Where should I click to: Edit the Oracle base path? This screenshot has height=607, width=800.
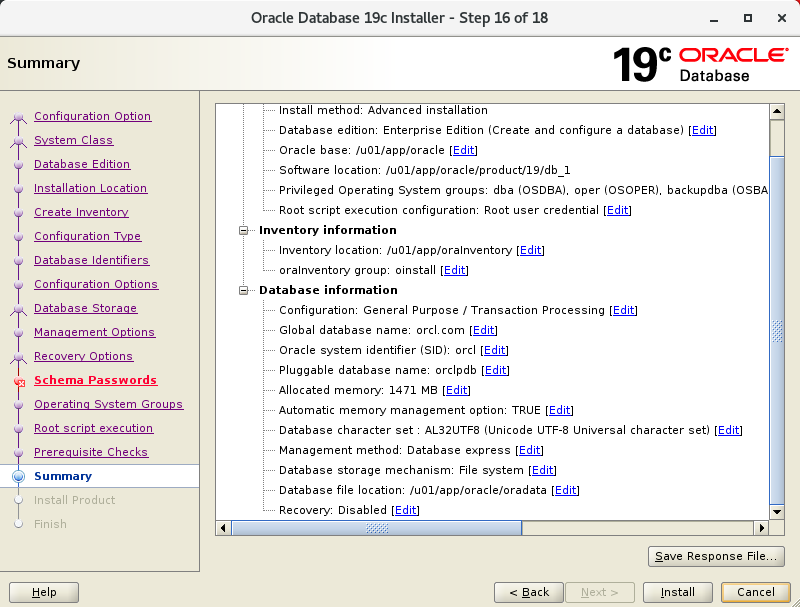464,150
